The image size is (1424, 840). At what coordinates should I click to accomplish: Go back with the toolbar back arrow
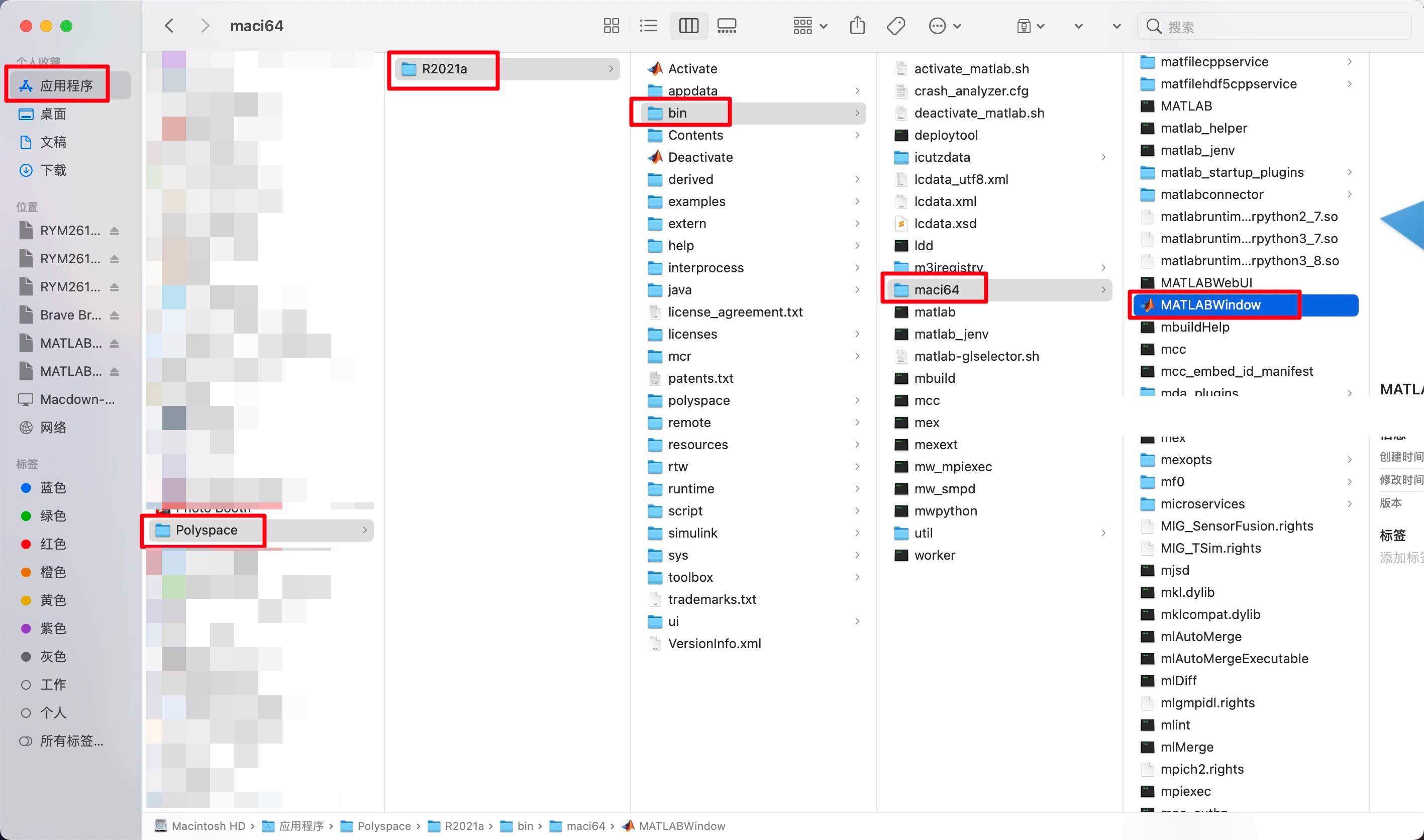click(169, 26)
